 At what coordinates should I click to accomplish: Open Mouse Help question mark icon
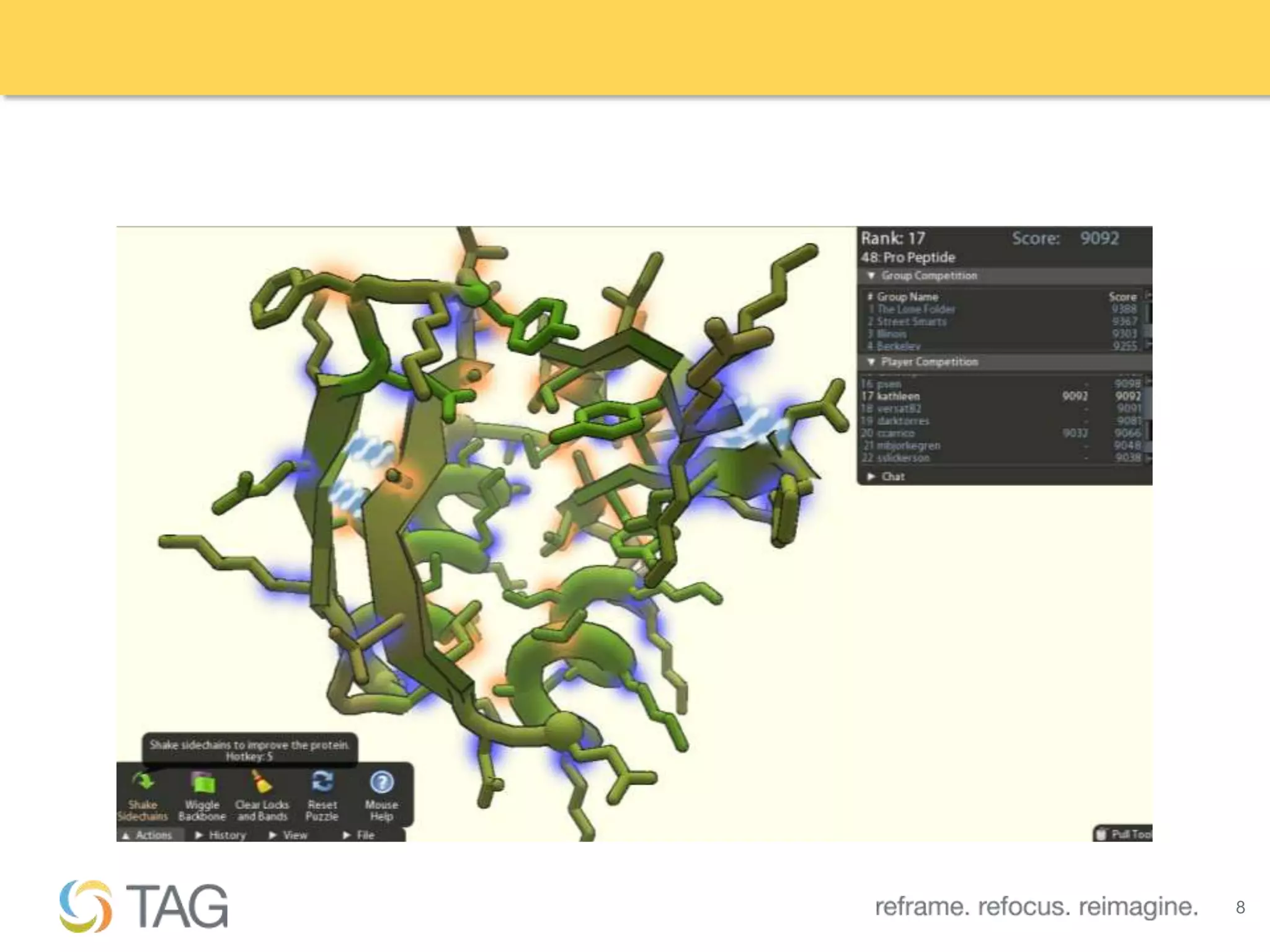pos(381,782)
